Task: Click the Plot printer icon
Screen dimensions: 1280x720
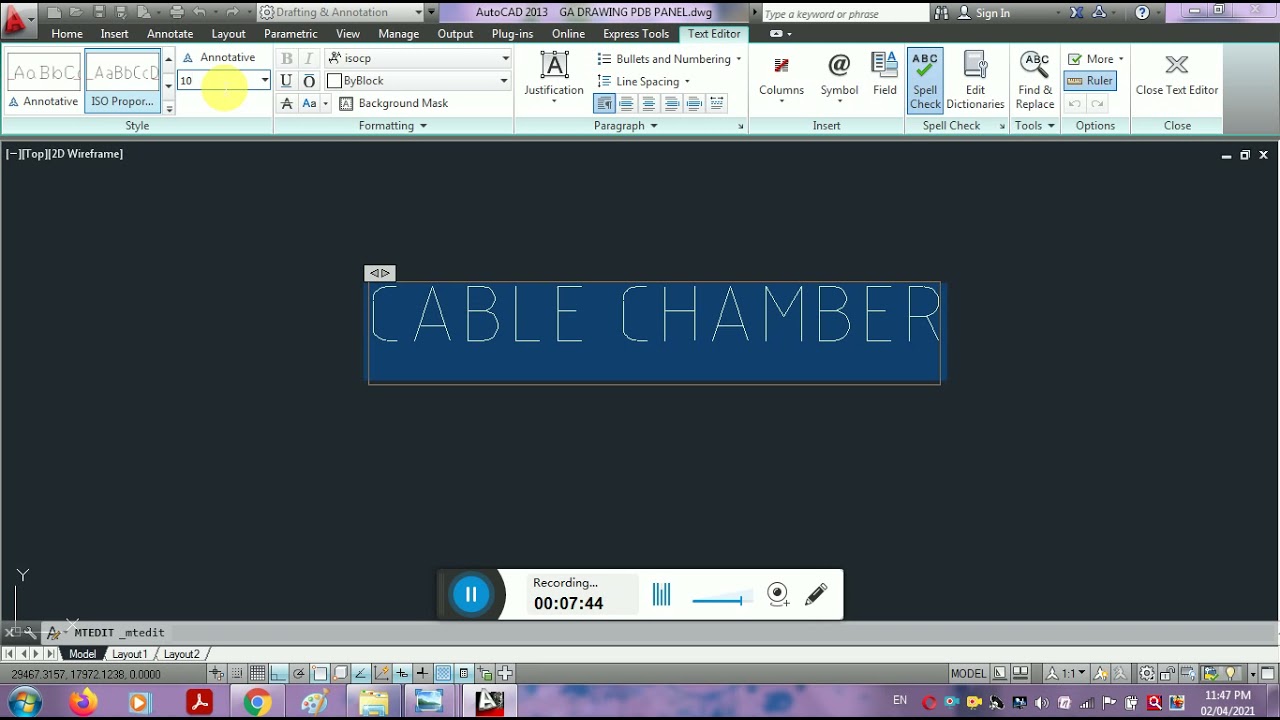Action: tap(177, 12)
